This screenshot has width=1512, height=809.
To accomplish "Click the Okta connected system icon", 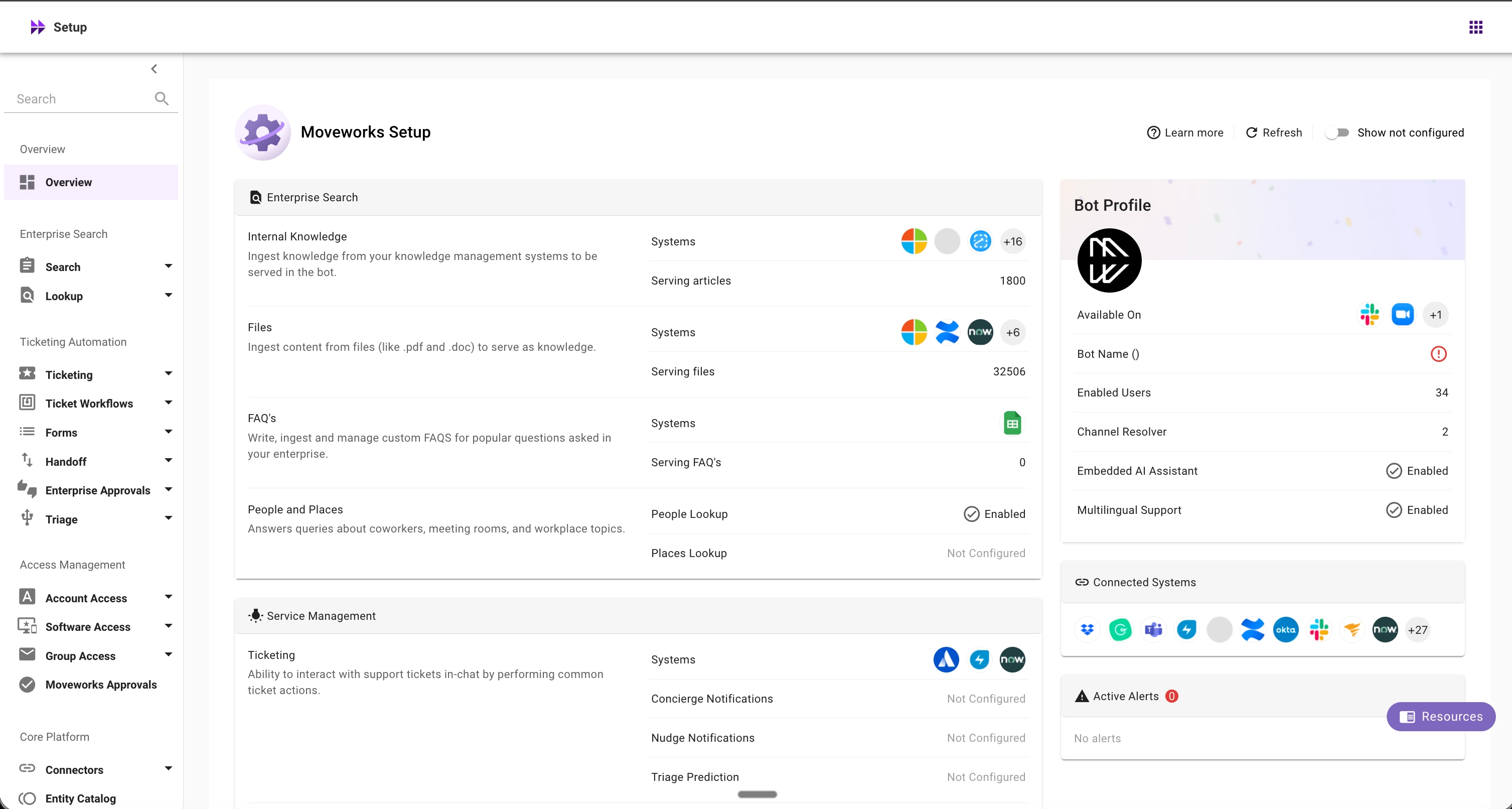I will pos(1285,629).
